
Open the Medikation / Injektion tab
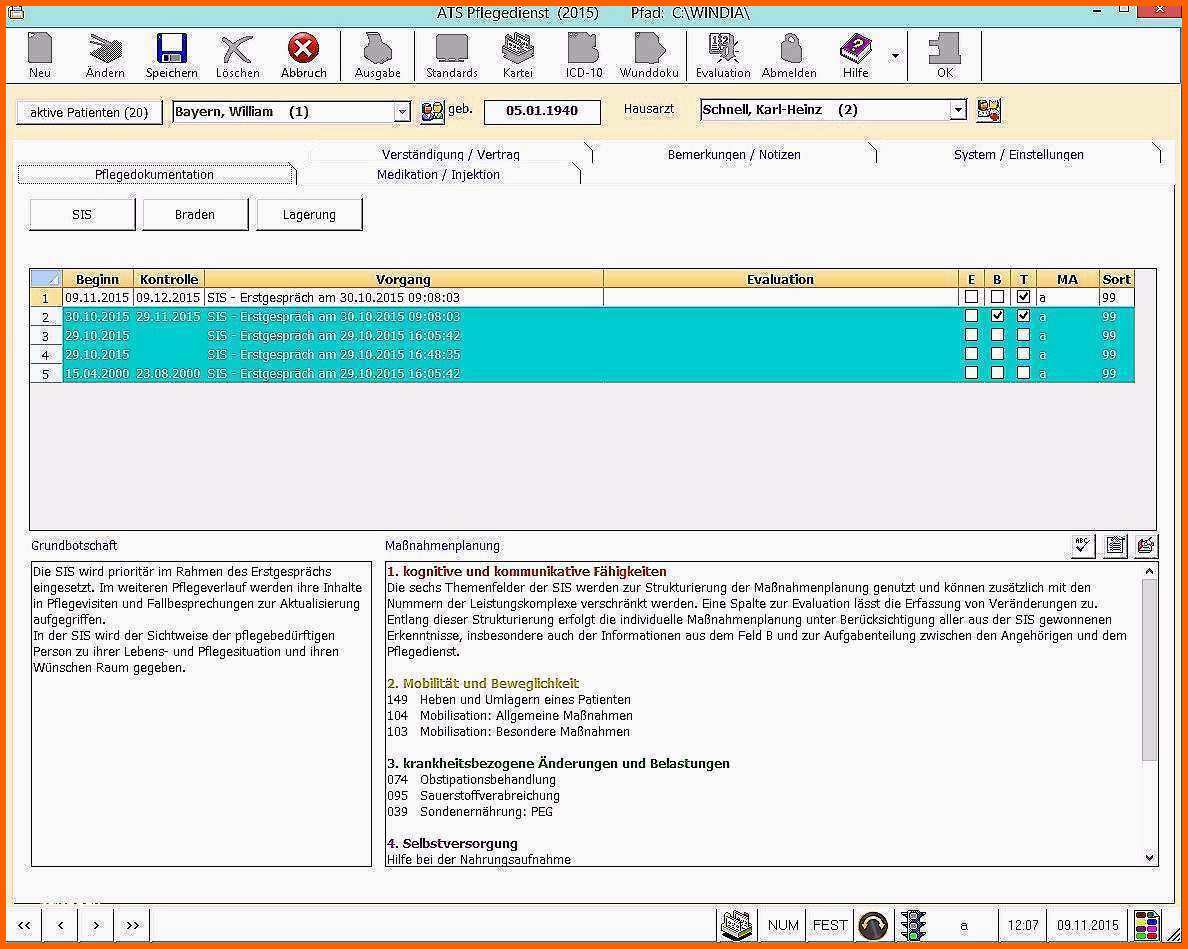tap(438, 175)
